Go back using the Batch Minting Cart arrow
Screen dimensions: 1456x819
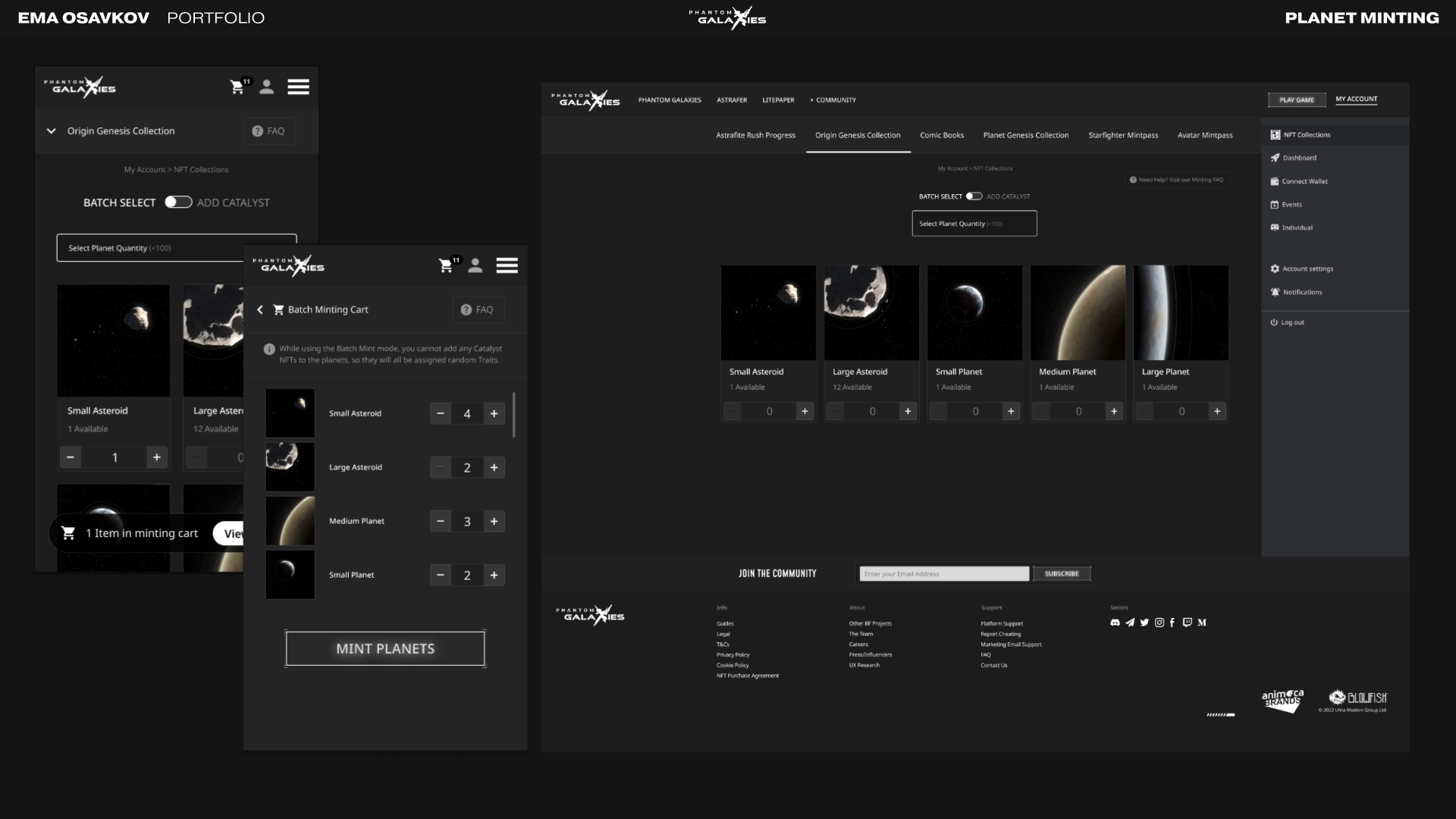260,309
